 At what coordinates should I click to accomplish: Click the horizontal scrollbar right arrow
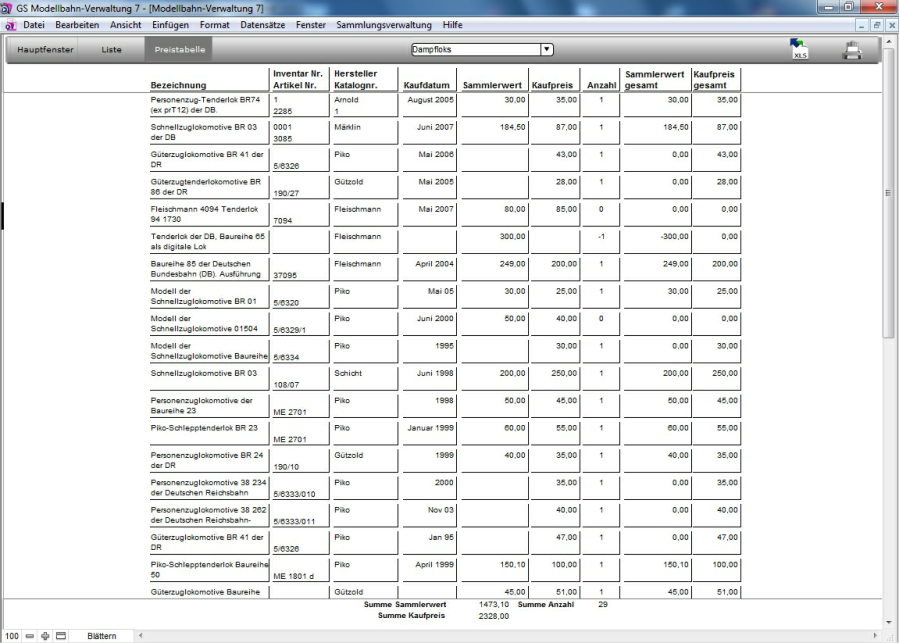(x=875, y=636)
